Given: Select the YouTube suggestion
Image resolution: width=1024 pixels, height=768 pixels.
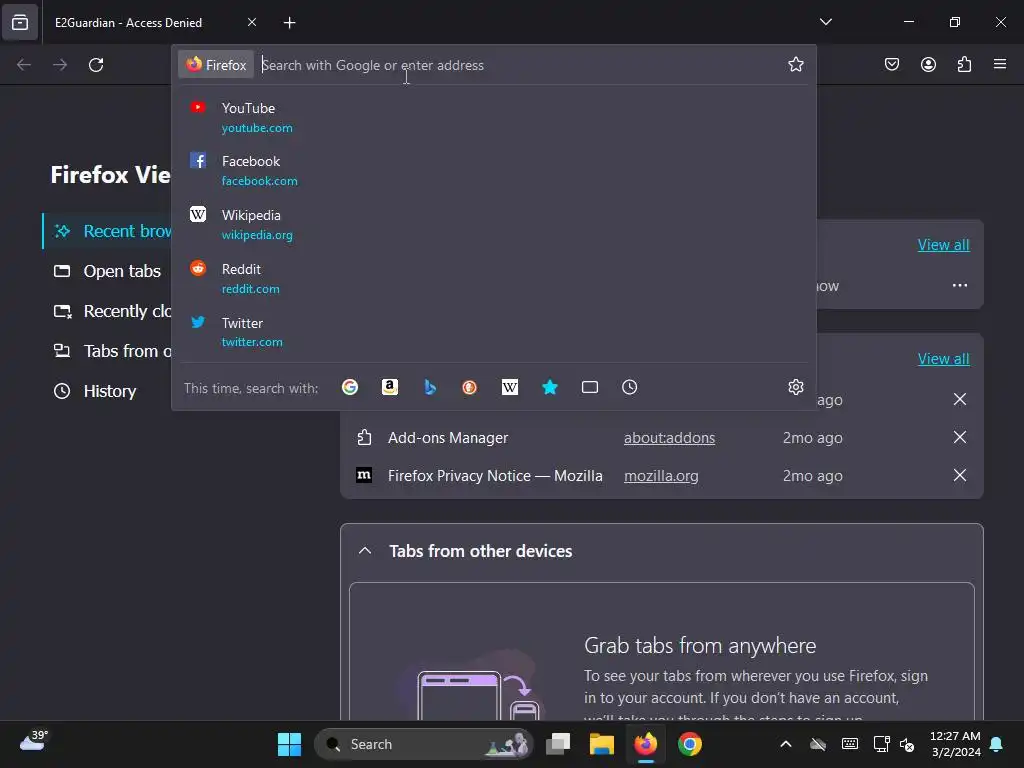Looking at the screenshot, I should click(494, 117).
